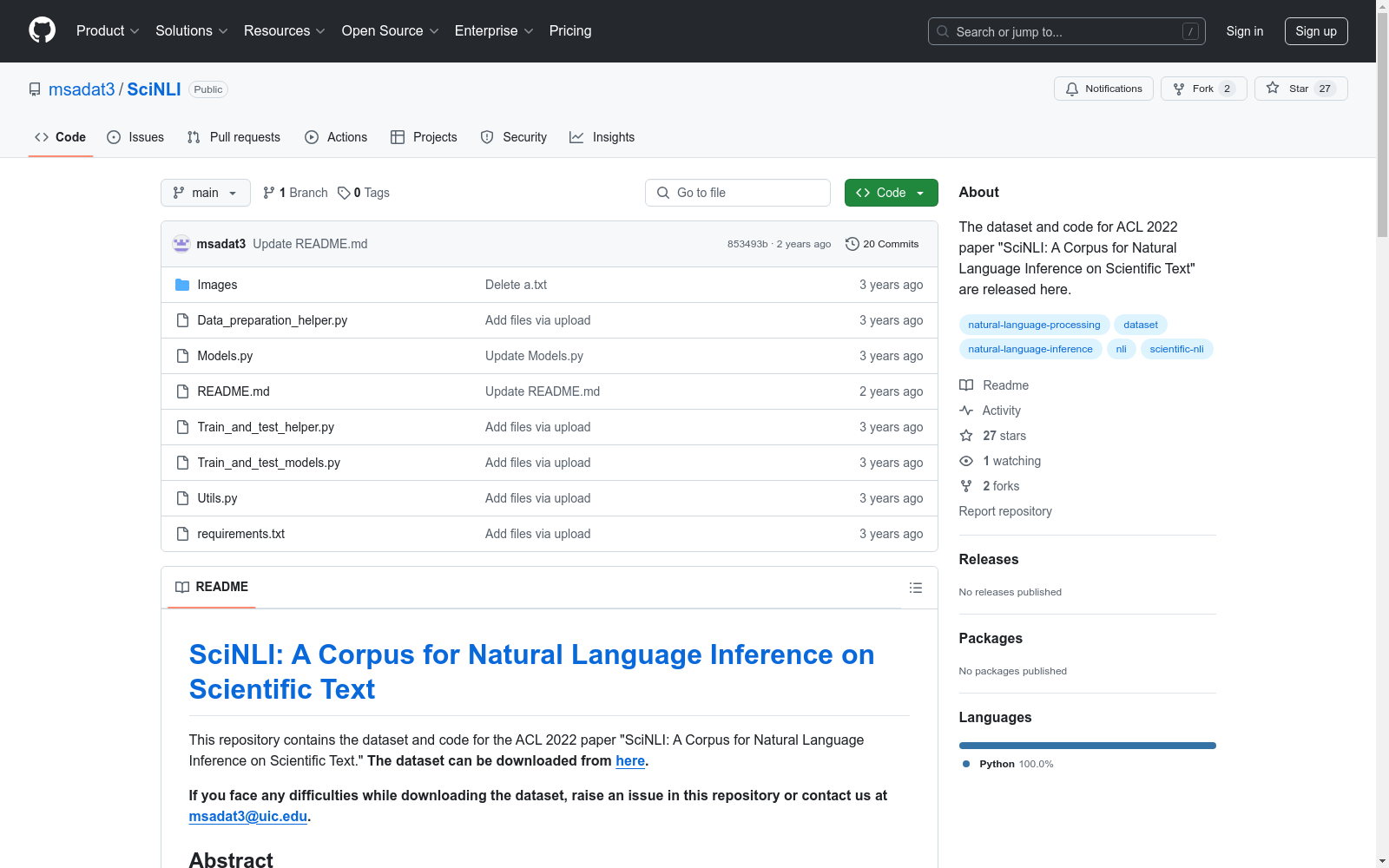Screen dimensions: 1389x868
Task: Click the watching eye icon
Action: [966, 461]
